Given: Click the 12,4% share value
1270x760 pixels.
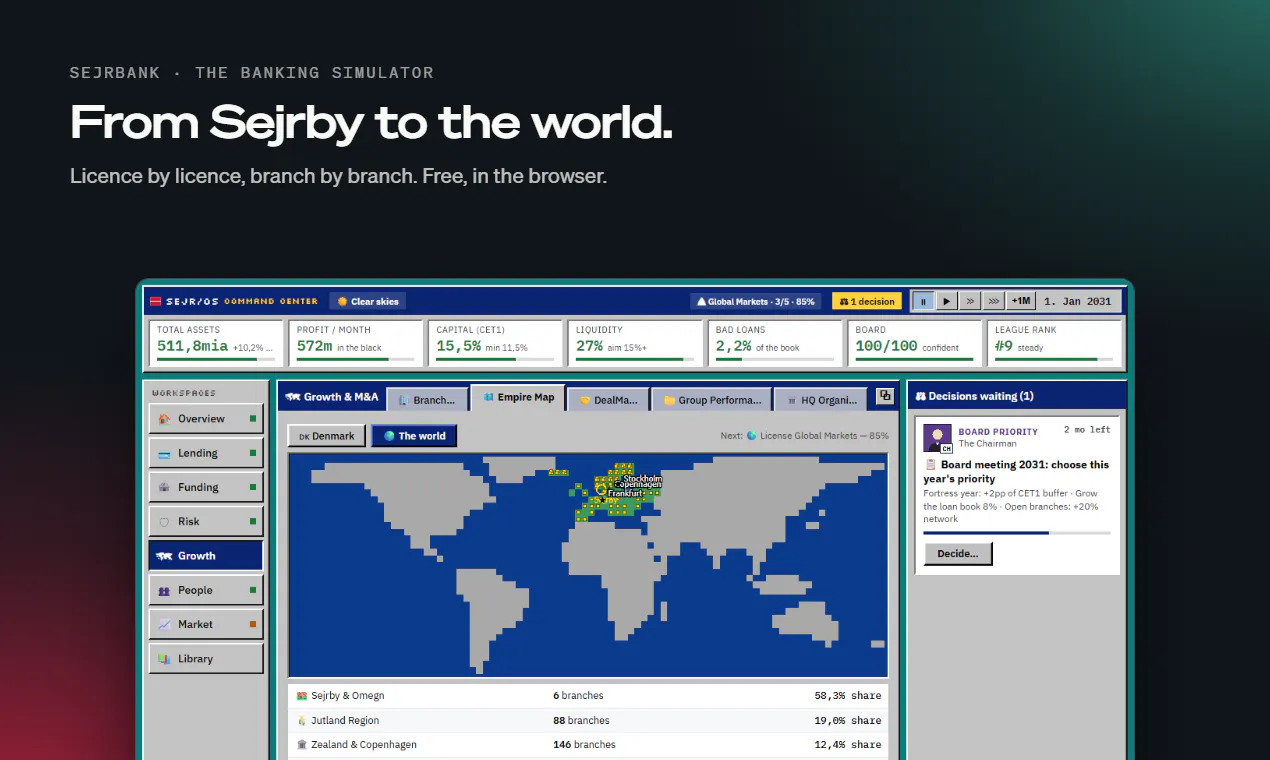Looking at the screenshot, I should [x=848, y=744].
